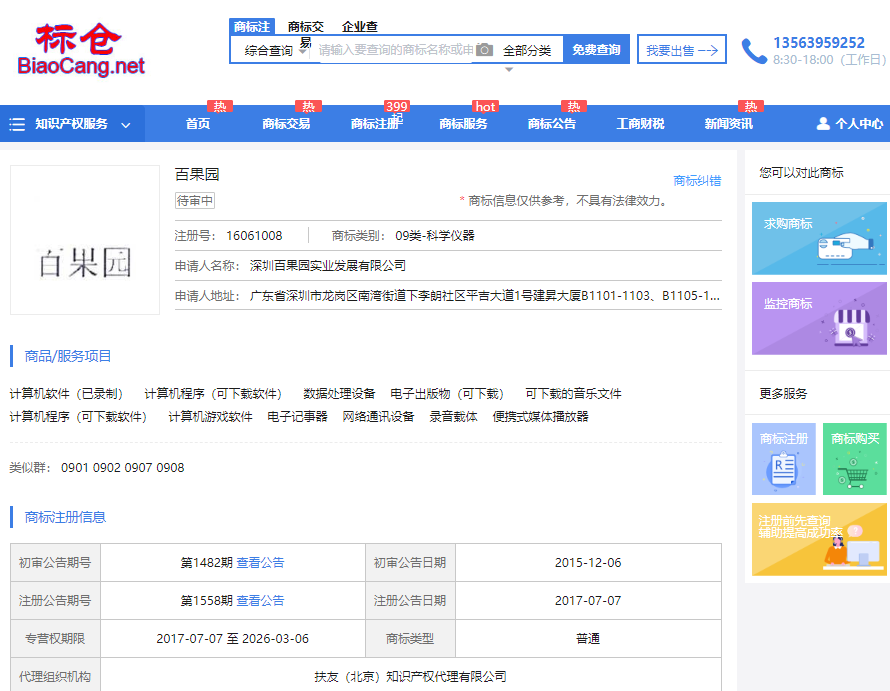Click the phone handset icon
Screen dimensions: 890x691
click(x=754, y=51)
